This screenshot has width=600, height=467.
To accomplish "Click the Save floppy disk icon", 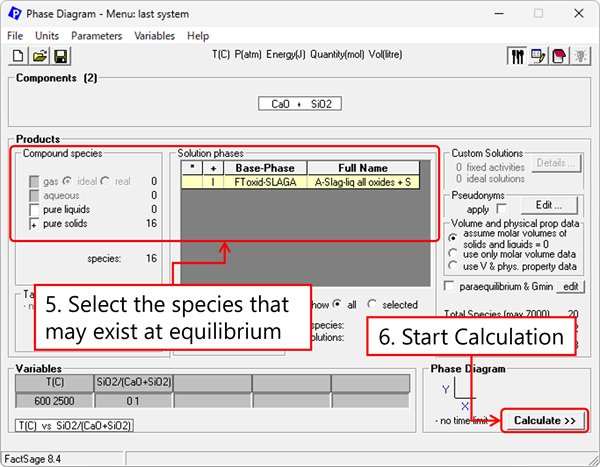I will click(x=61, y=56).
